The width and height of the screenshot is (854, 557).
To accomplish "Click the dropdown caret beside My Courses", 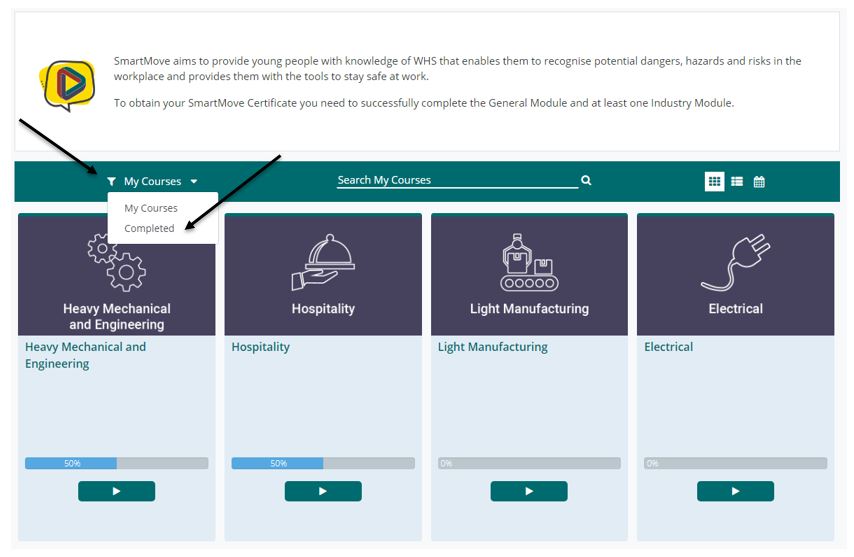I will pyautogui.click(x=194, y=182).
